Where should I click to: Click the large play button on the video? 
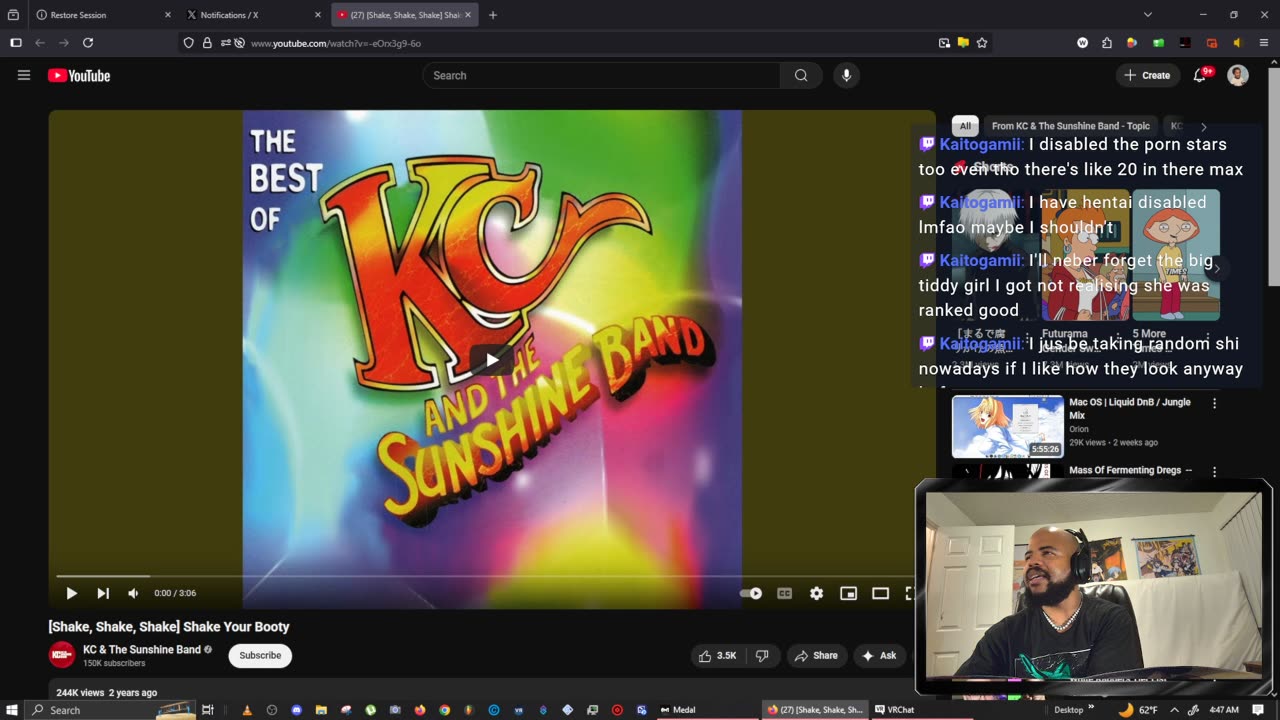click(x=492, y=360)
